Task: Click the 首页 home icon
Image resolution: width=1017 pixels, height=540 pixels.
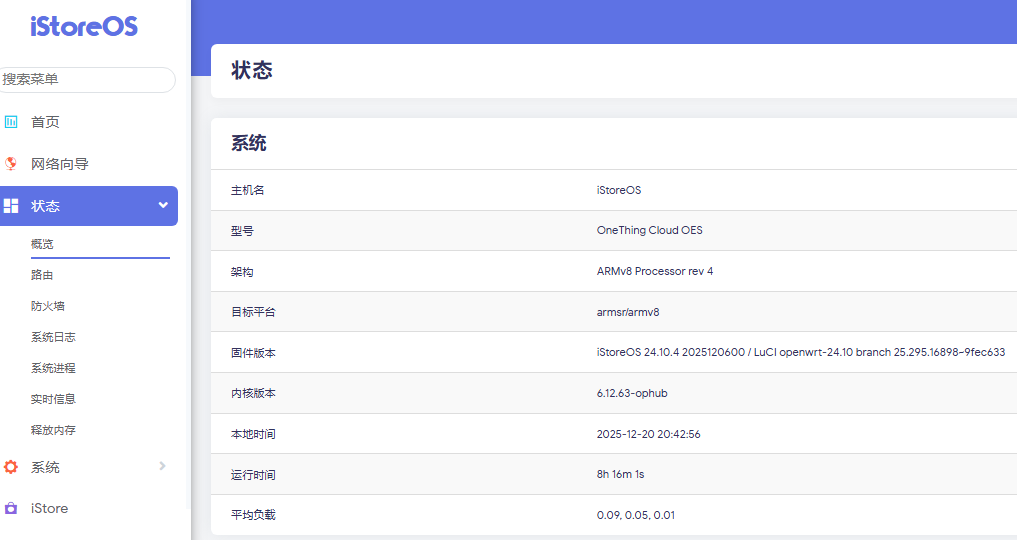Action: coord(11,122)
